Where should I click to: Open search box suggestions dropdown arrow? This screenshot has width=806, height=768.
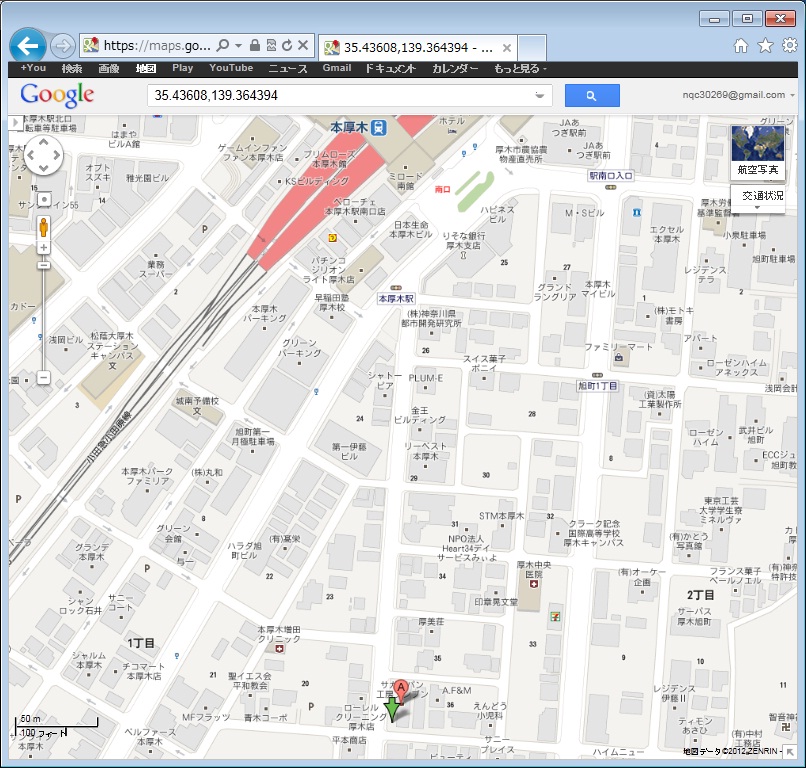point(539,96)
